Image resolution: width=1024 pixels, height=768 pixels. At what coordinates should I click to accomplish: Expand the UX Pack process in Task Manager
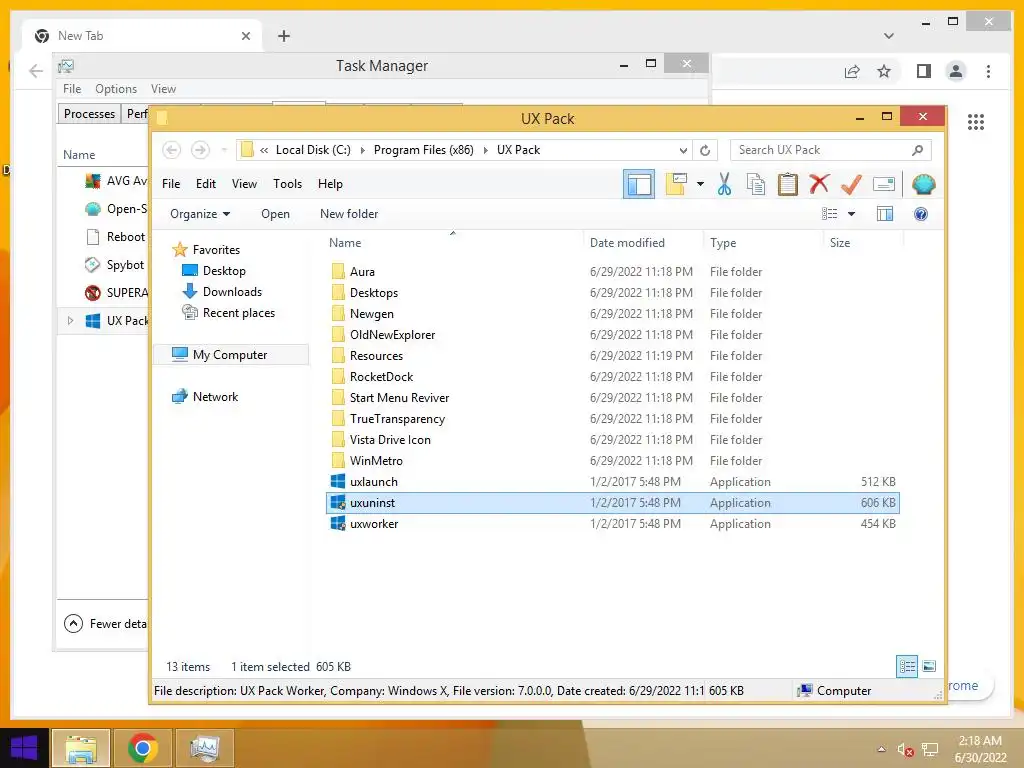(x=71, y=321)
